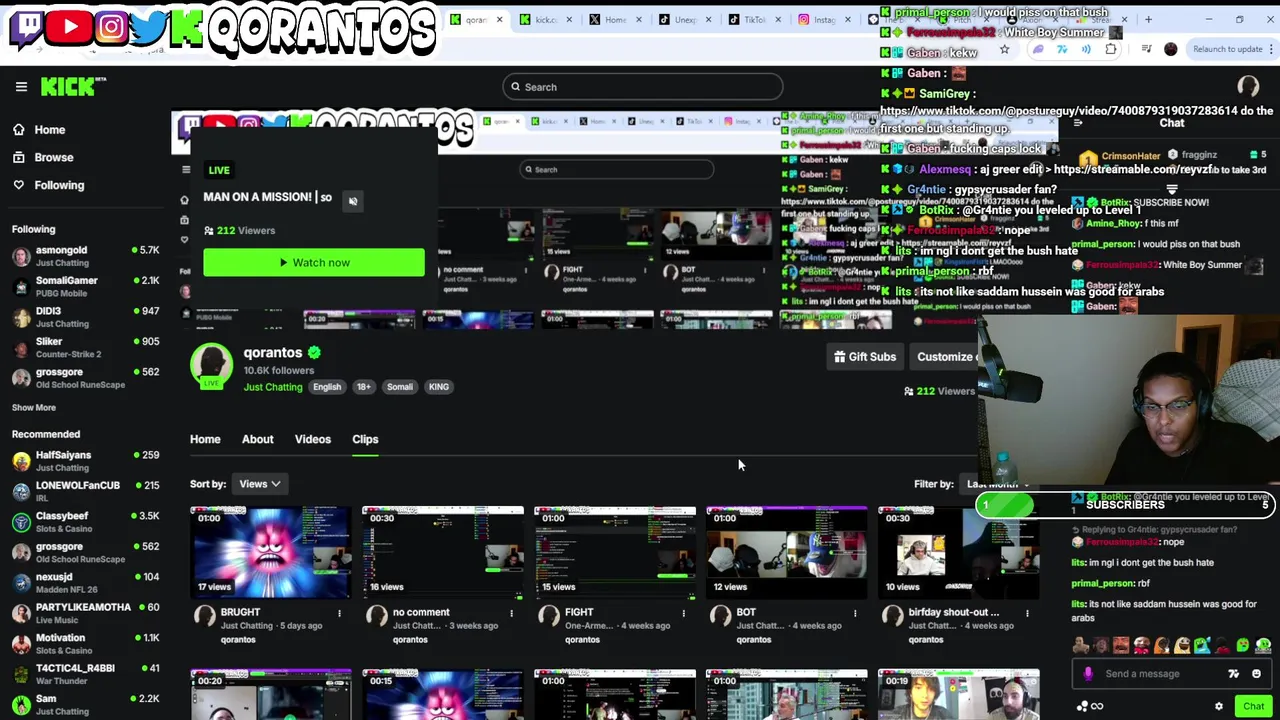The height and width of the screenshot is (720, 1280).
Task: Select the Clips tab
Action: pyautogui.click(x=365, y=439)
